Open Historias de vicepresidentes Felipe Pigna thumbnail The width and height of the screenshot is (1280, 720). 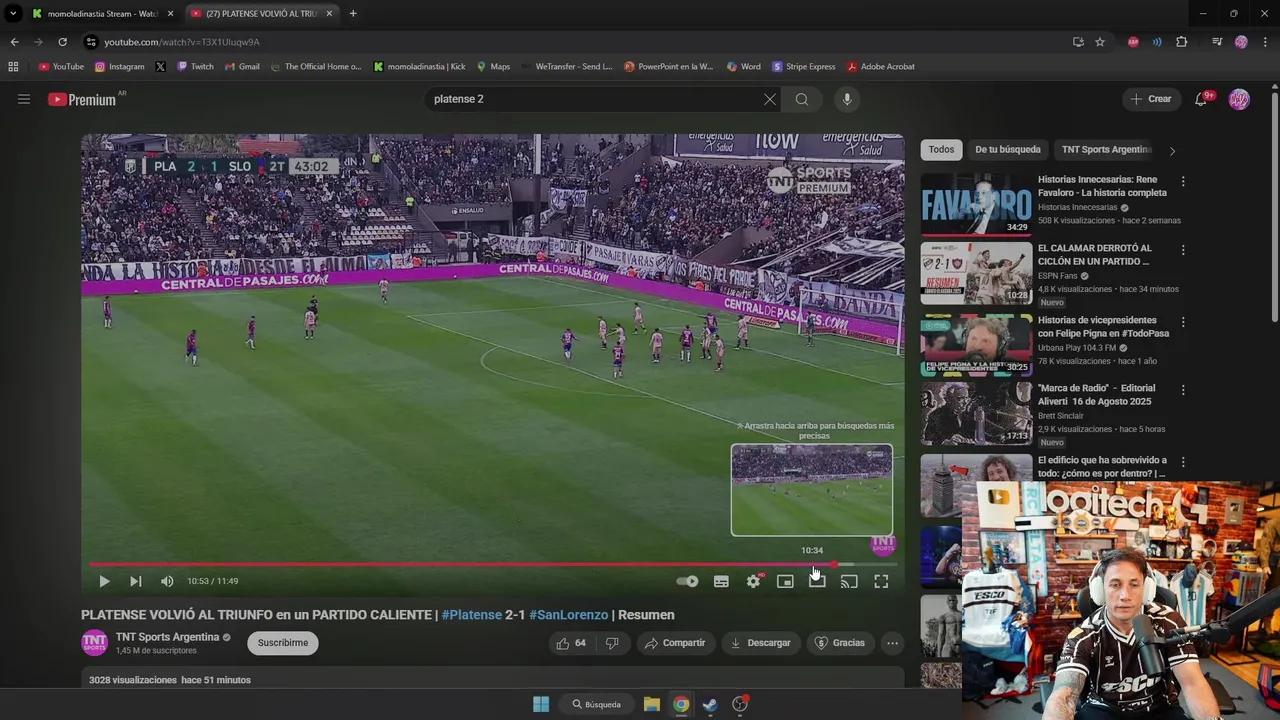coord(976,344)
